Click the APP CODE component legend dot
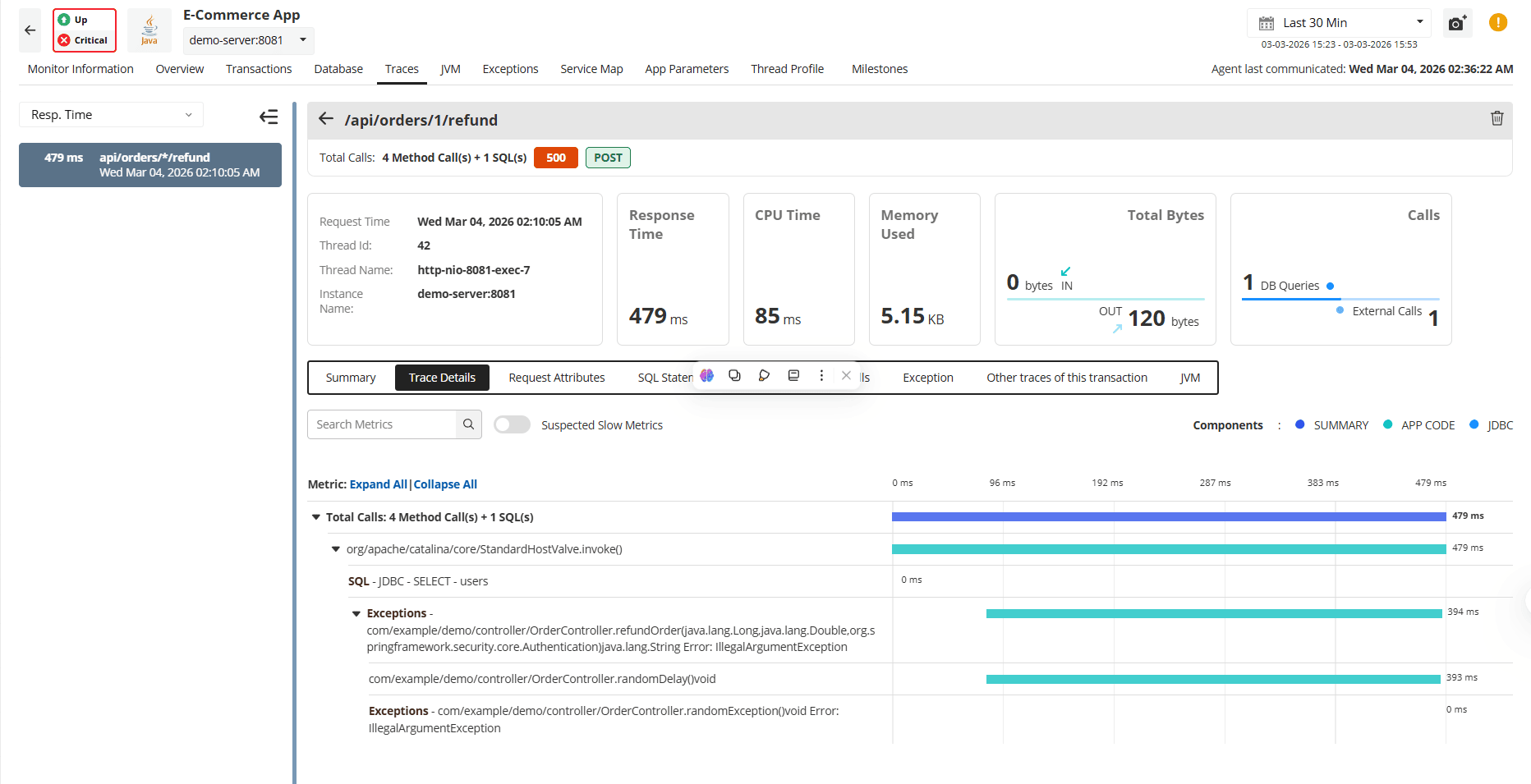This screenshot has width=1531, height=784. [x=1388, y=424]
